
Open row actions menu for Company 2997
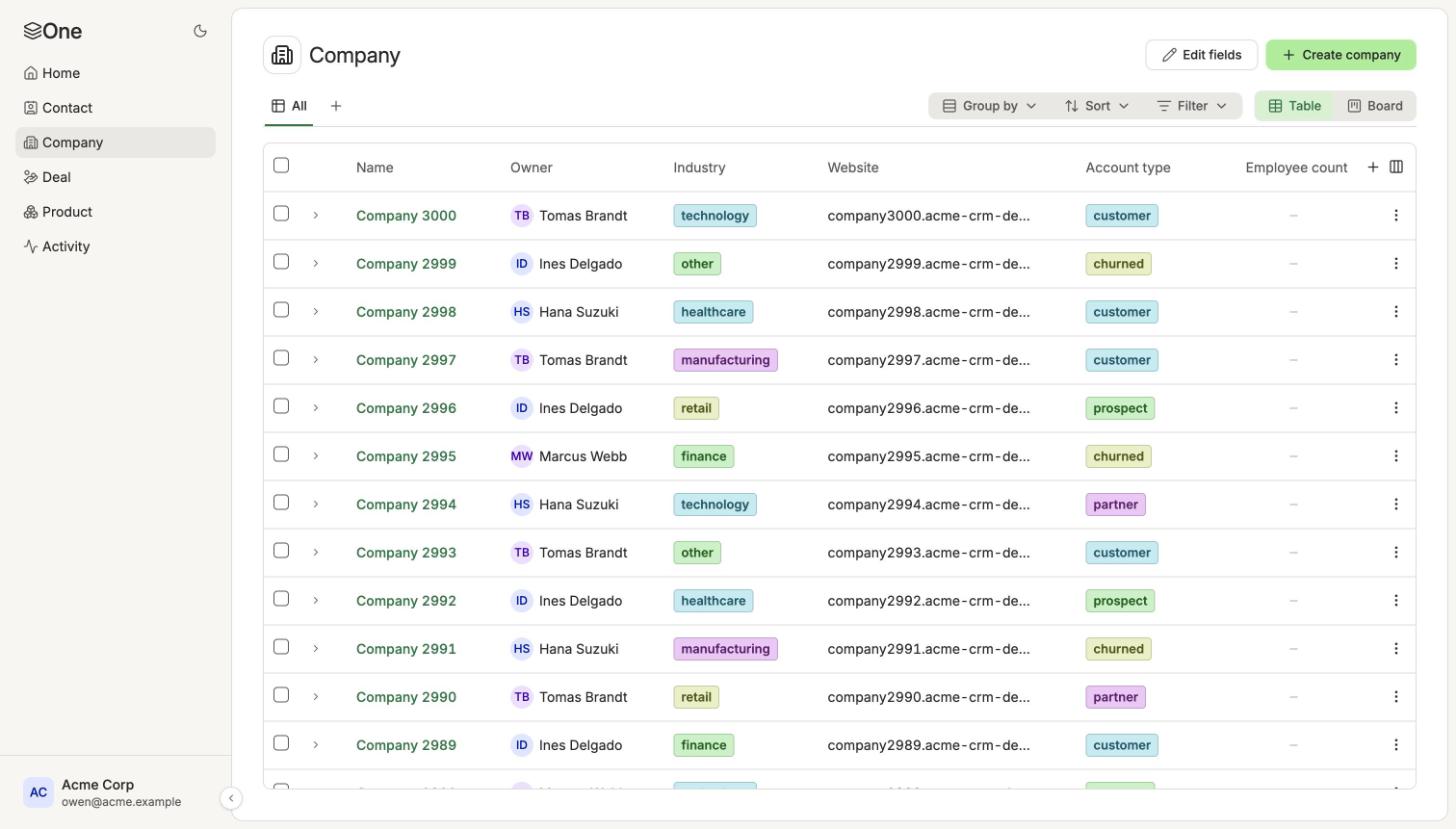pos(1396,360)
